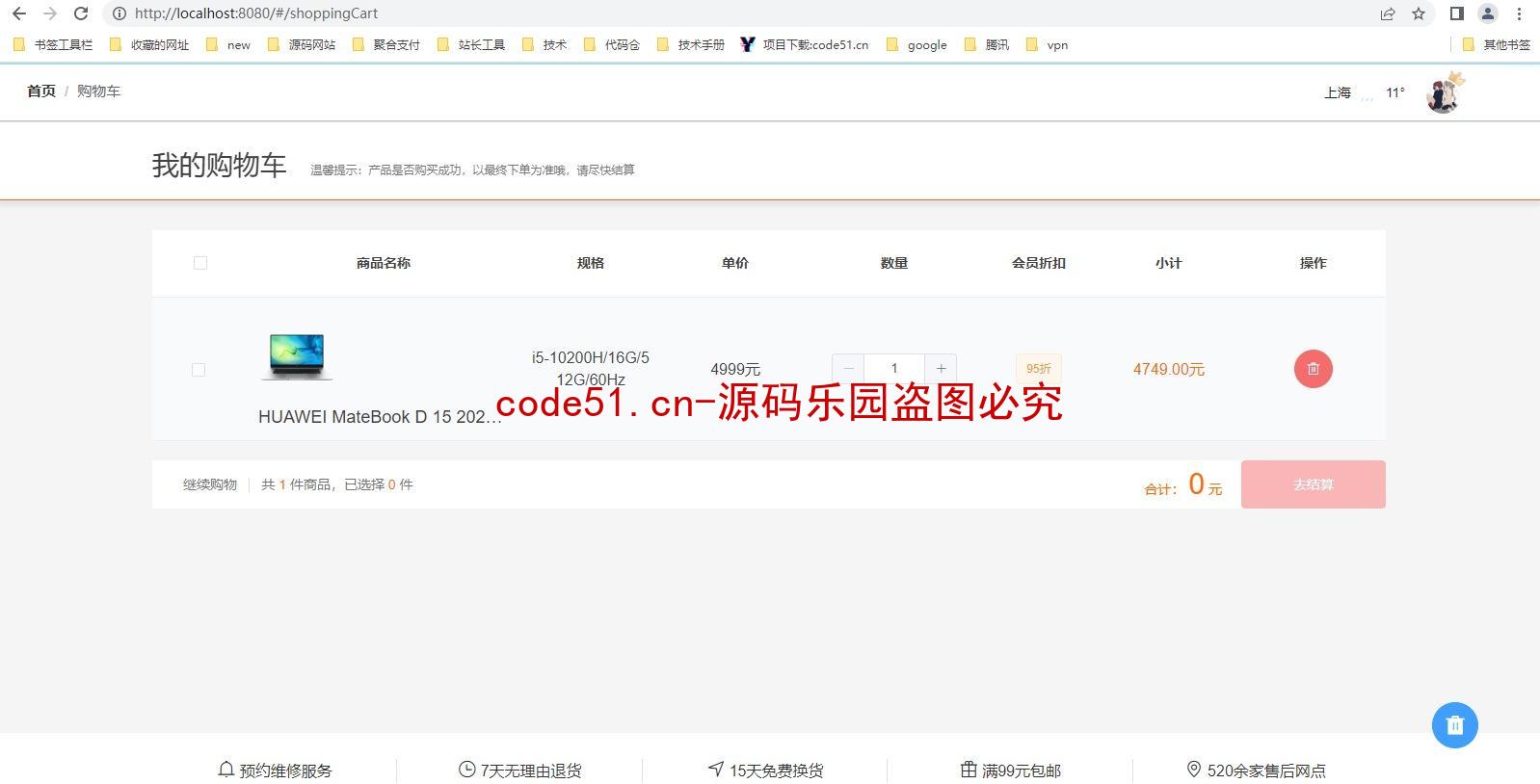This screenshot has width=1540, height=784.
Task: Click the 520余家售后网点 footer item
Action: click(1256, 771)
